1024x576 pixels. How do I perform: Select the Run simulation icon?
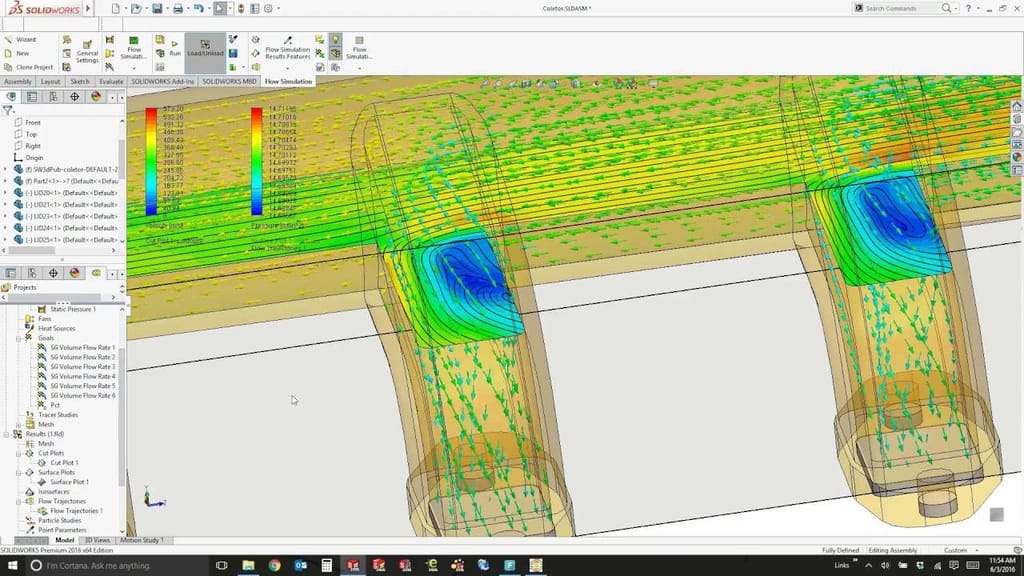click(x=173, y=45)
